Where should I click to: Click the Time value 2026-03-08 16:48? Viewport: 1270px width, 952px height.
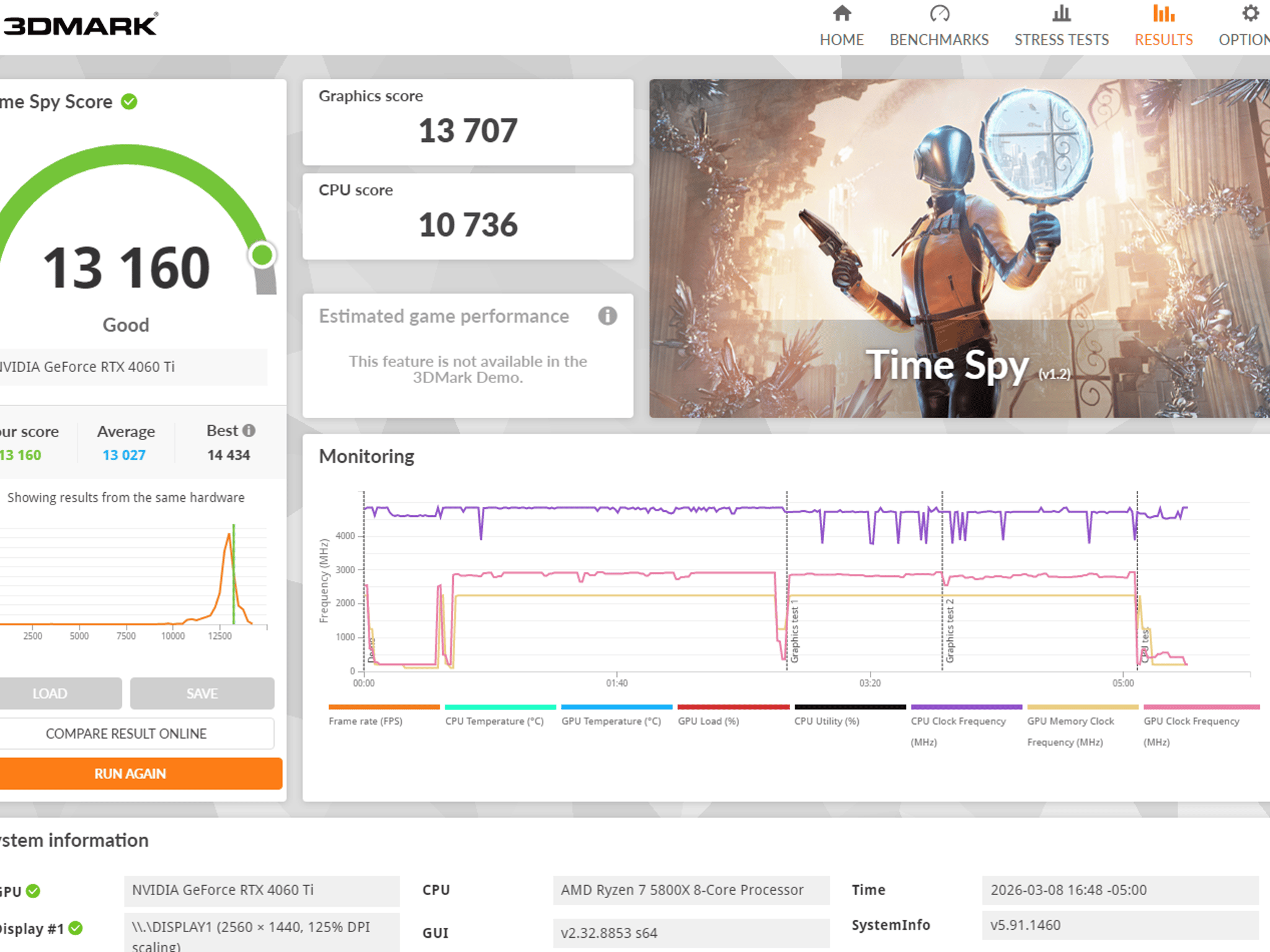tap(1121, 891)
